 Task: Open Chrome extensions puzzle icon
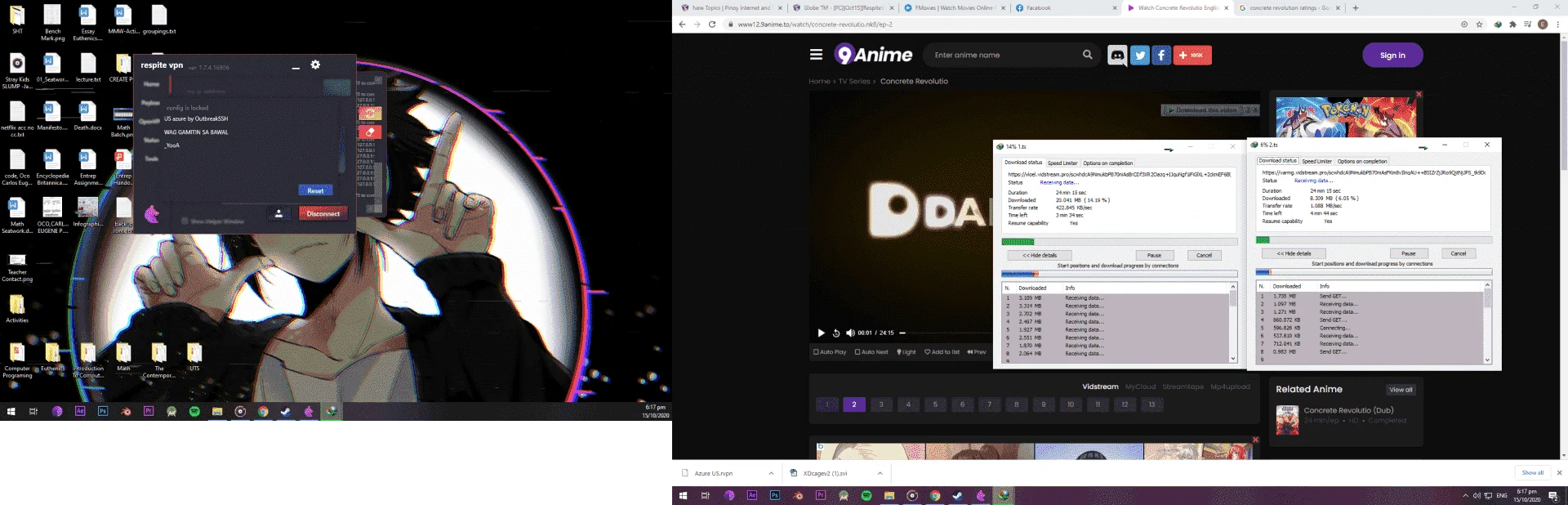tap(1512, 25)
